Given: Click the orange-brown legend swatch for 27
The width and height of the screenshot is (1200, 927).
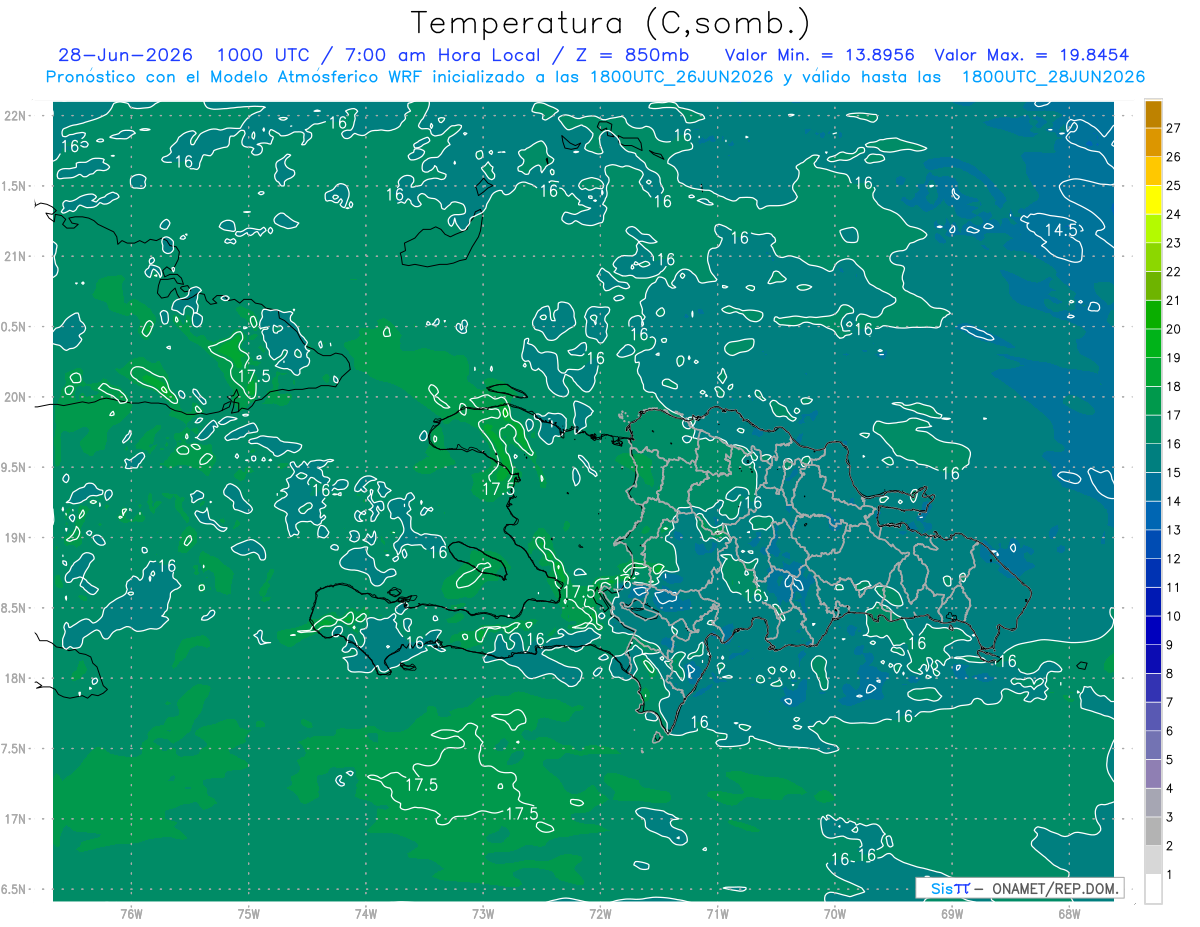Looking at the screenshot, I should [1153, 114].
